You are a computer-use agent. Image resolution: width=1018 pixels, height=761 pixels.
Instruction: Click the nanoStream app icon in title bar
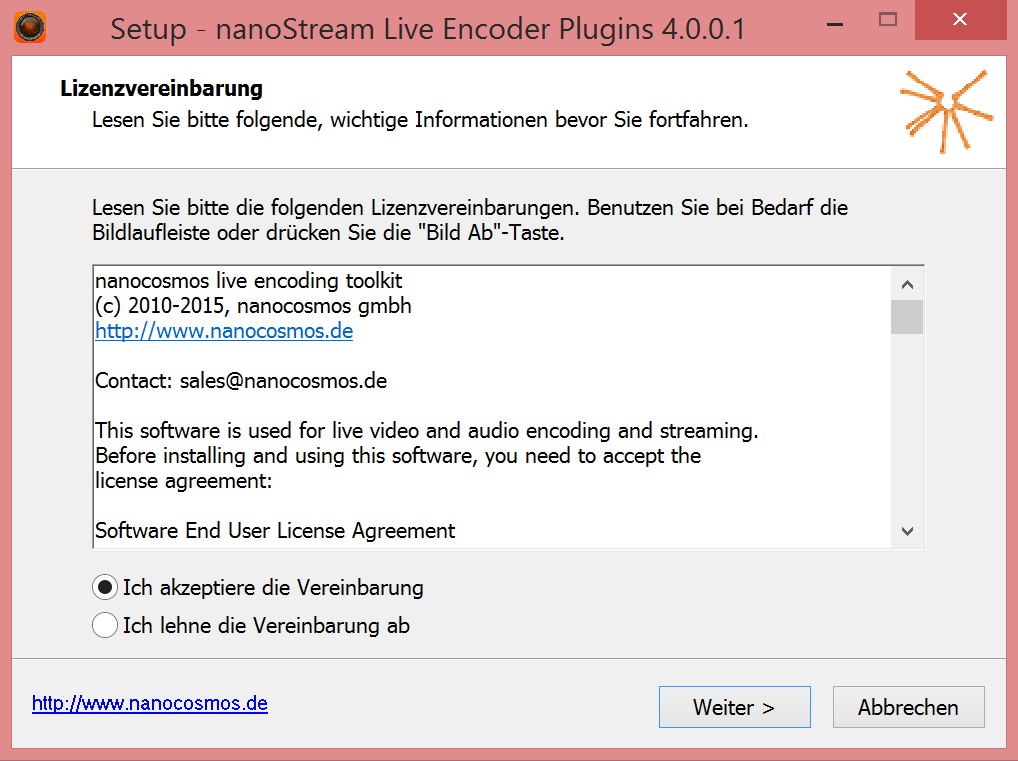point(30,26)
